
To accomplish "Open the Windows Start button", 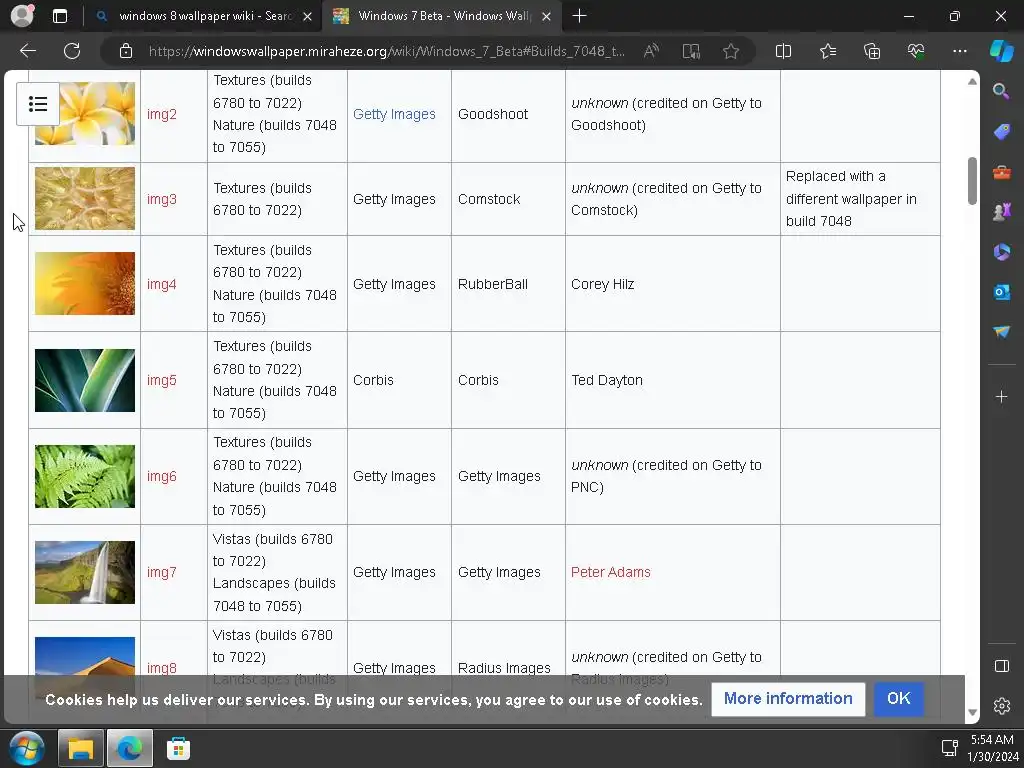I will click(27, 748).
